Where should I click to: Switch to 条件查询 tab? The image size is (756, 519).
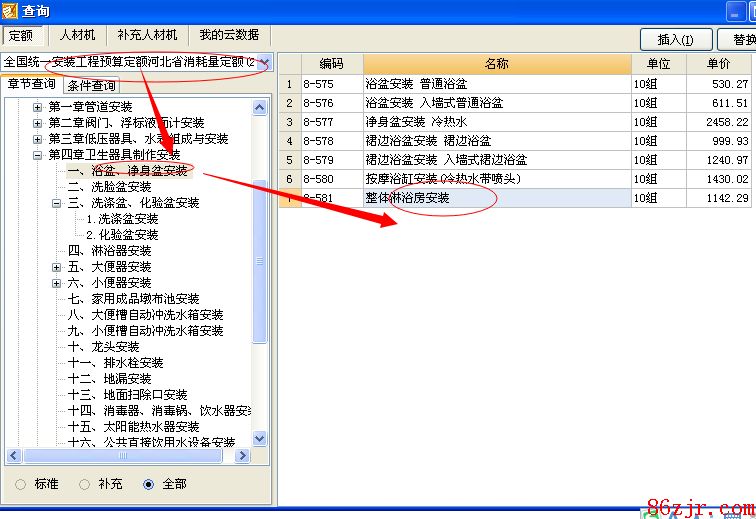(91, 85)
